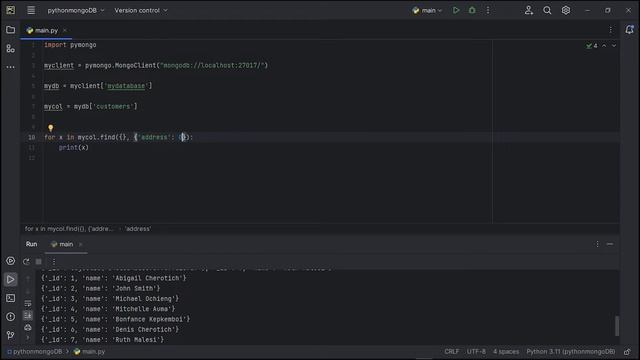This screenshot has width=640, height=360.
Task: Open main run configuration dropdown
Action: (427, 10)
